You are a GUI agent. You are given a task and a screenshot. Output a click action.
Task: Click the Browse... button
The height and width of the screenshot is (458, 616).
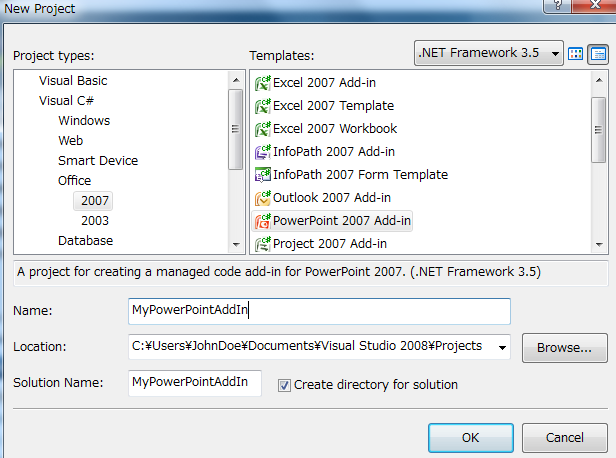tap(565, 348)
